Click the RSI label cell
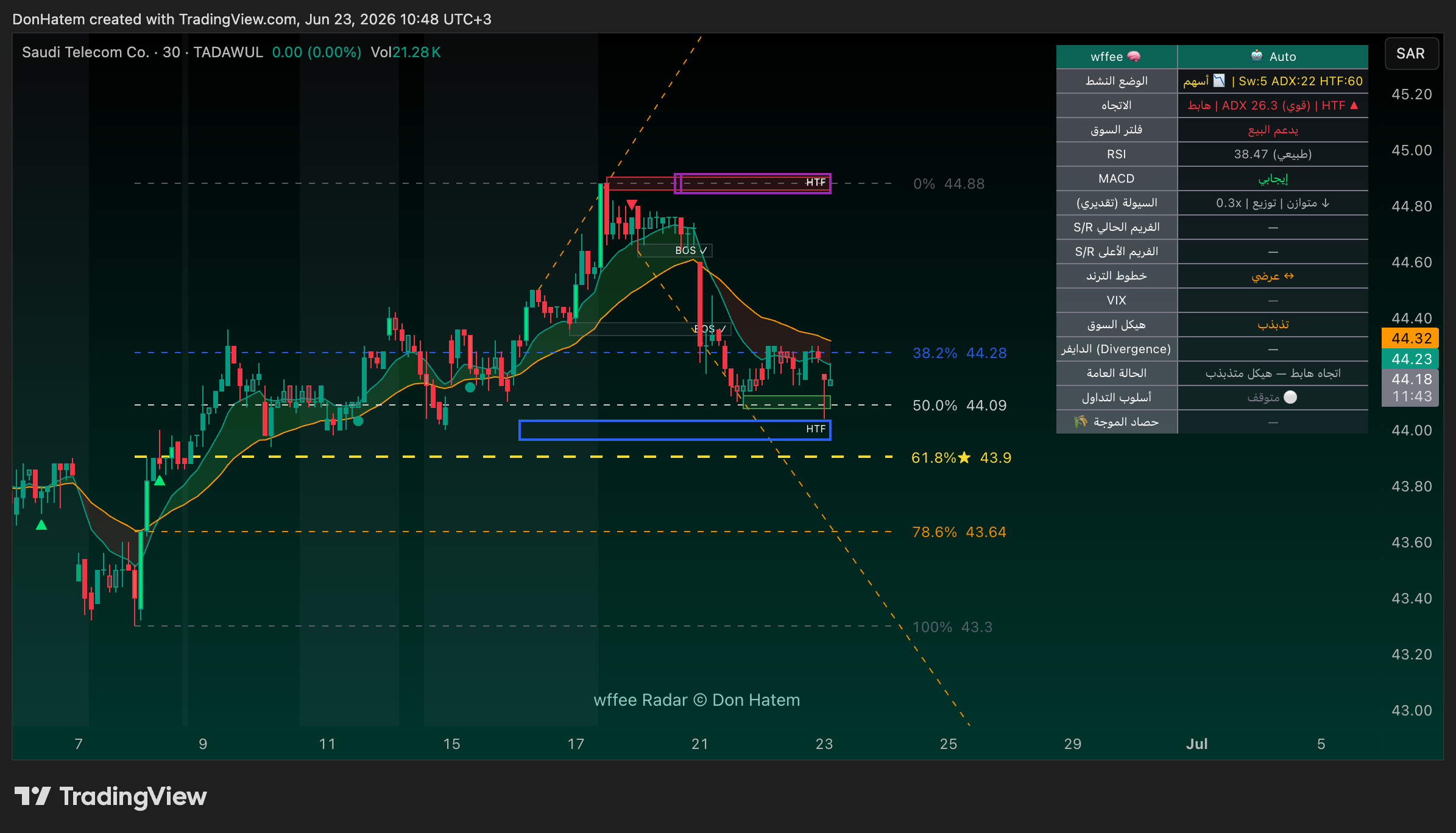The width and height of the screenshot is (1456, 833). point(1117,154)
